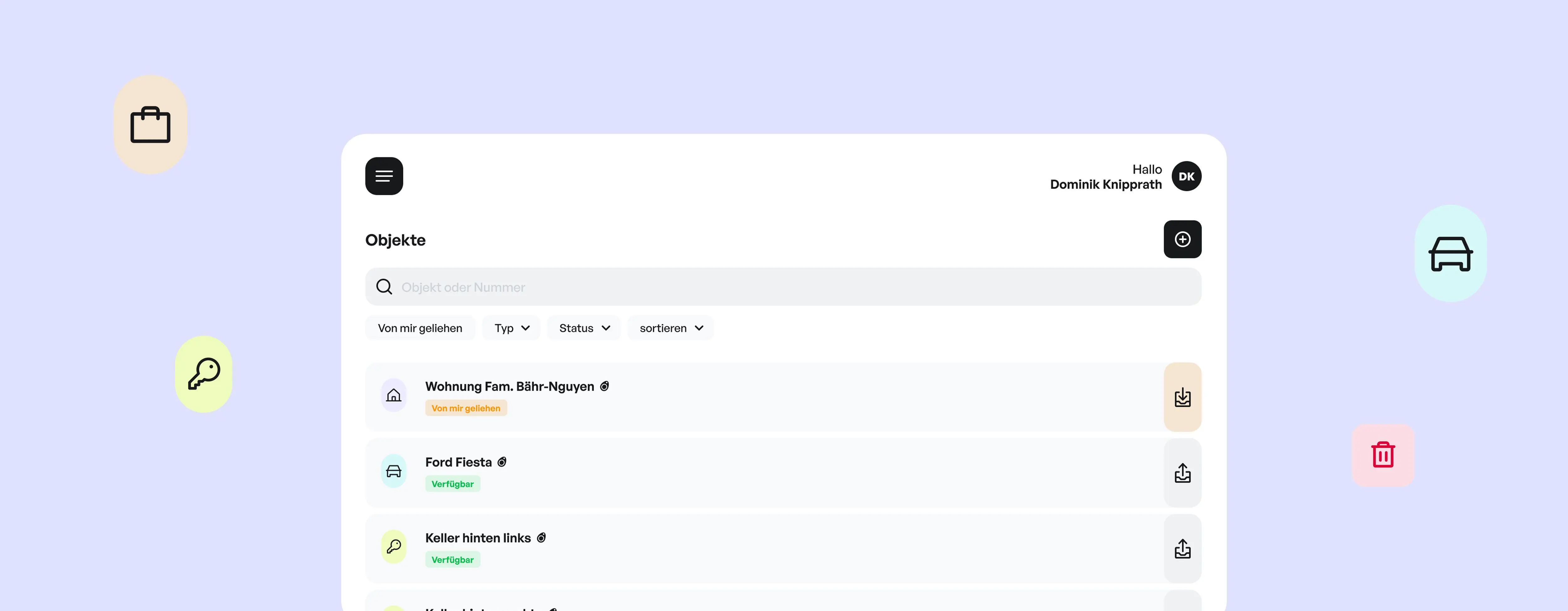Viewport: 1568px width, 611px height.
Task: Click the tag icon beside Wohnung Fam. Bähr-Nguyen
Action: coord(604,386)
